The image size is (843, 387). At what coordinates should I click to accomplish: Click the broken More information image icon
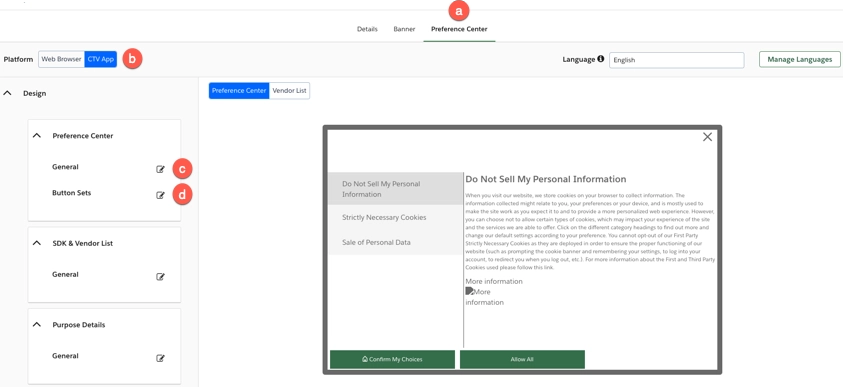[x=469, y=291]
